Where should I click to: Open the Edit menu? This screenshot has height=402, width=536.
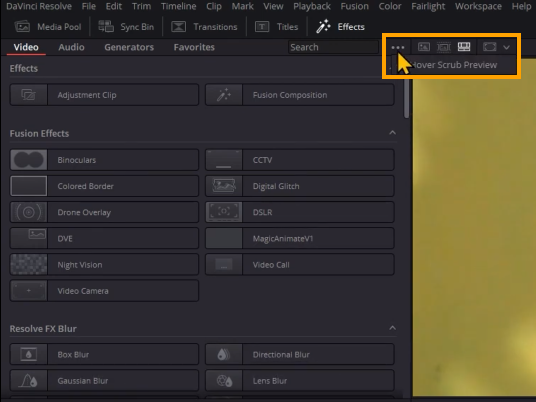tap(114, 6)
